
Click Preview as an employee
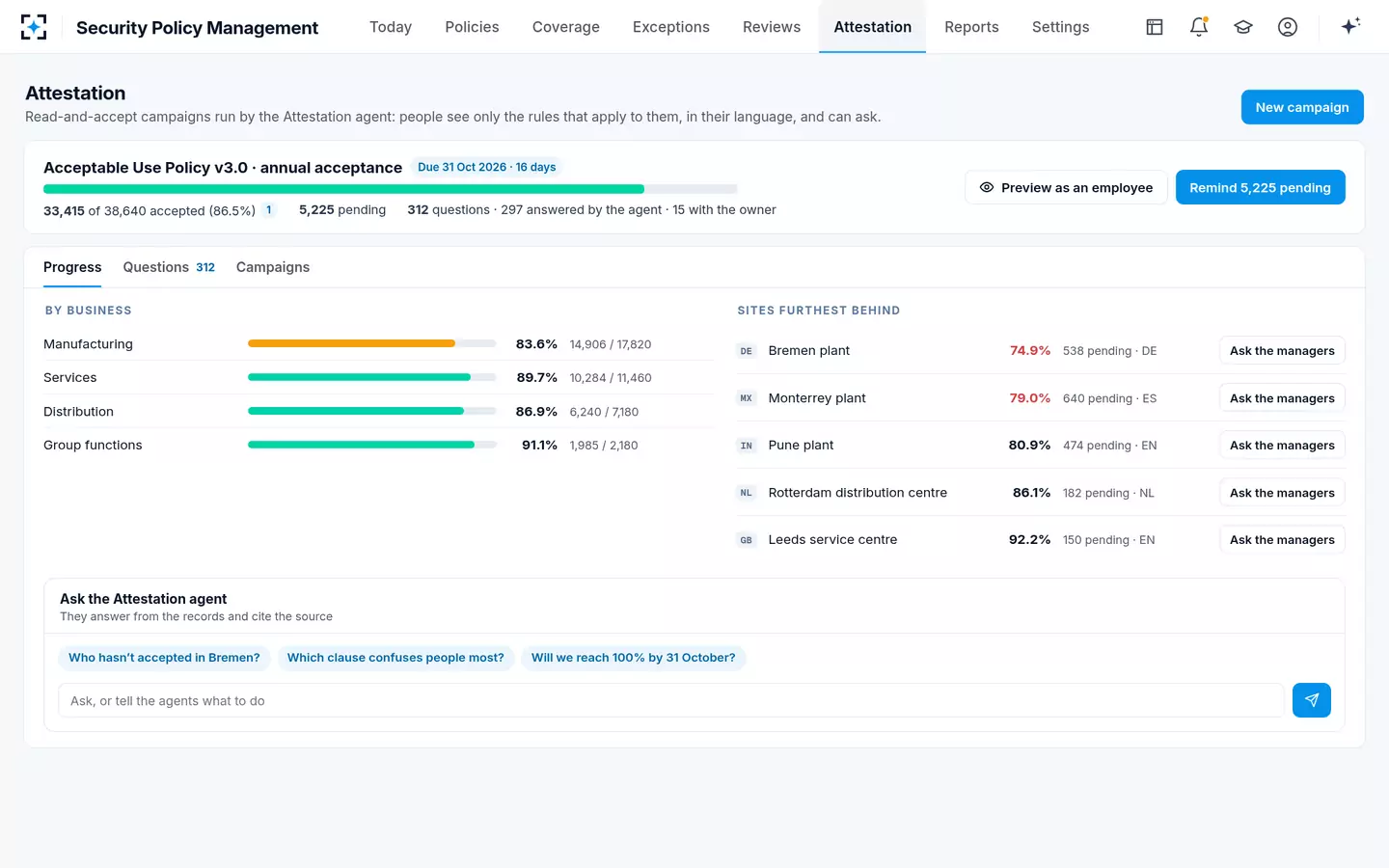(x=1066, y=187)
